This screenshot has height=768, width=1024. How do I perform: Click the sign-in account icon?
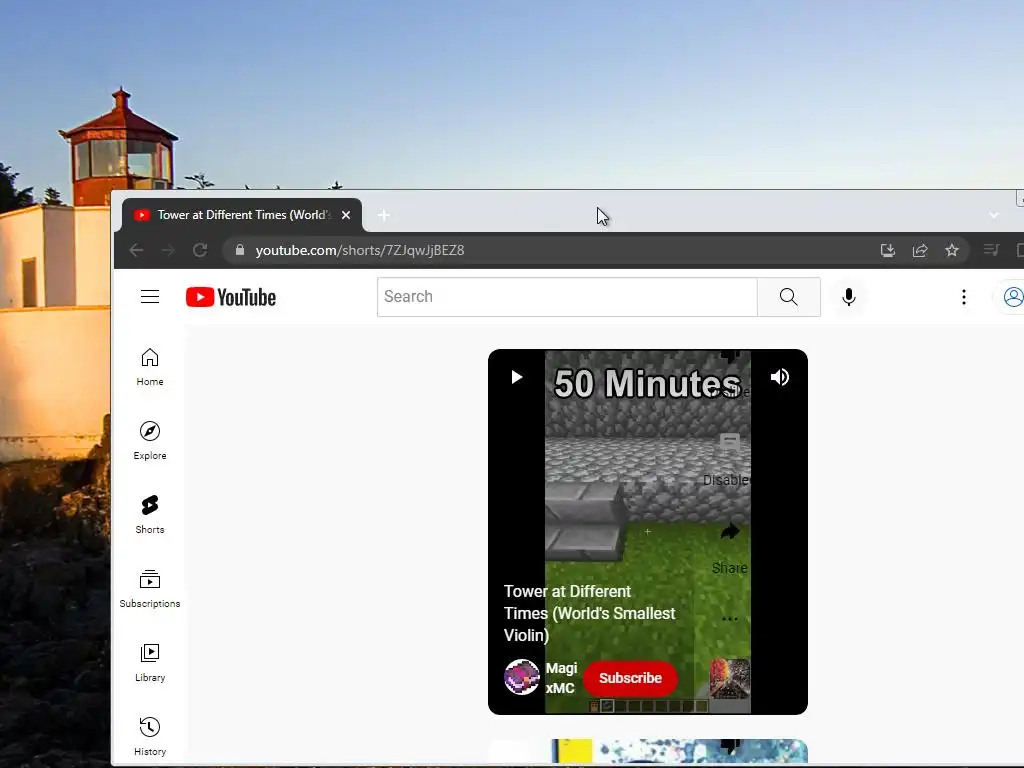[1012, 297]
